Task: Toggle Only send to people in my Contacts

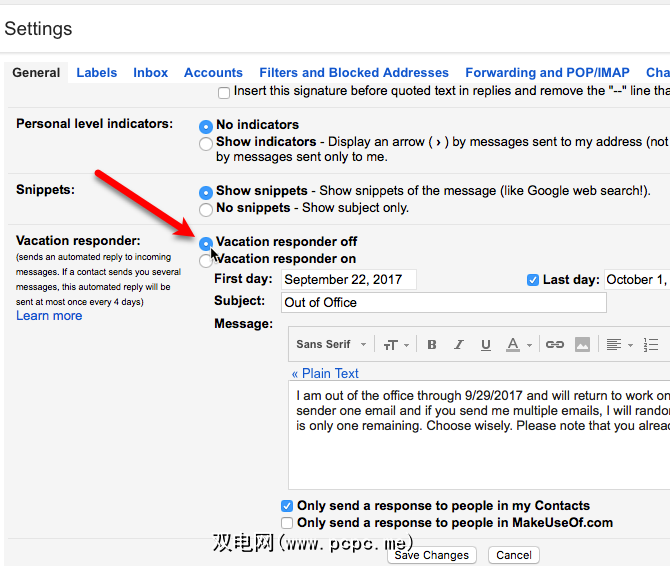Action: pos(287,506)
